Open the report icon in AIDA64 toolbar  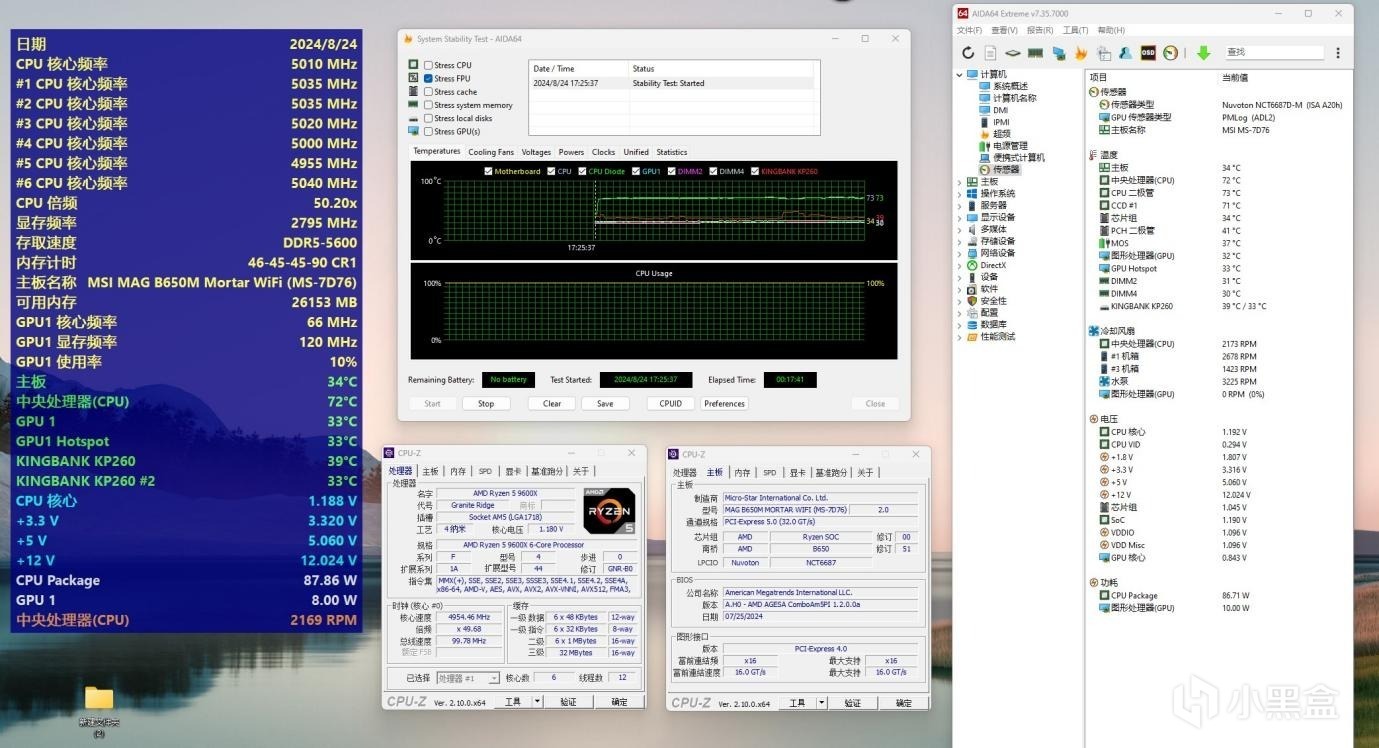tap(990, 53)
